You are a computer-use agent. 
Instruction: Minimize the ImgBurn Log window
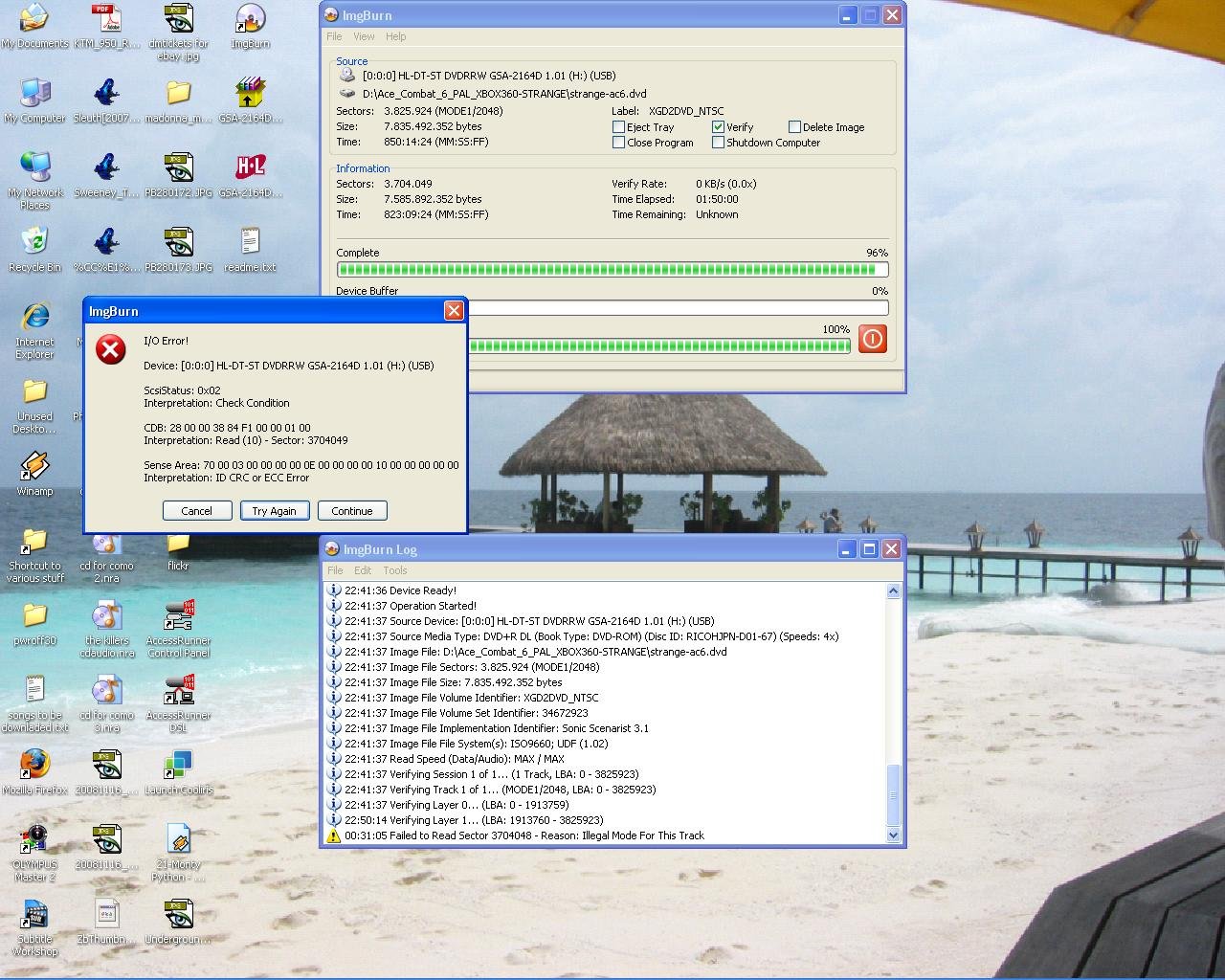pyautogui.click(x=847, y=548)
